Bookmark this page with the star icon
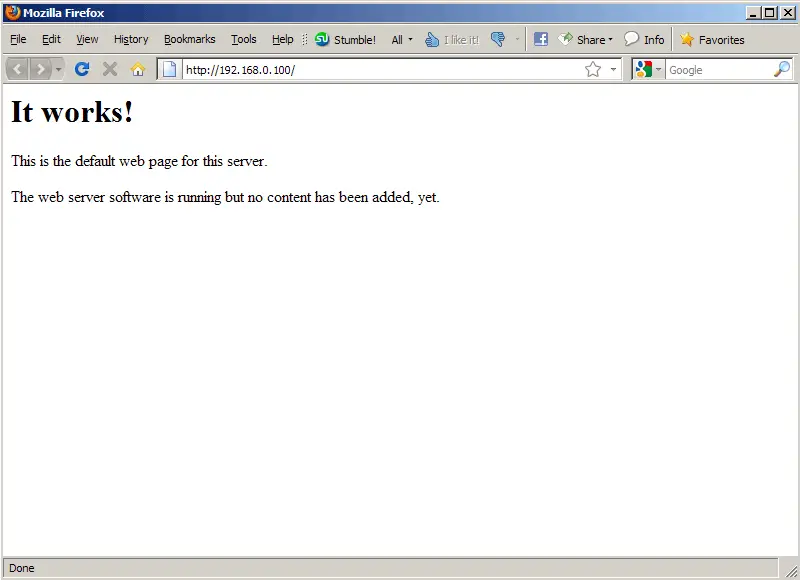The image size is (800, 580). pyautogui.click(x=593, y=69)
